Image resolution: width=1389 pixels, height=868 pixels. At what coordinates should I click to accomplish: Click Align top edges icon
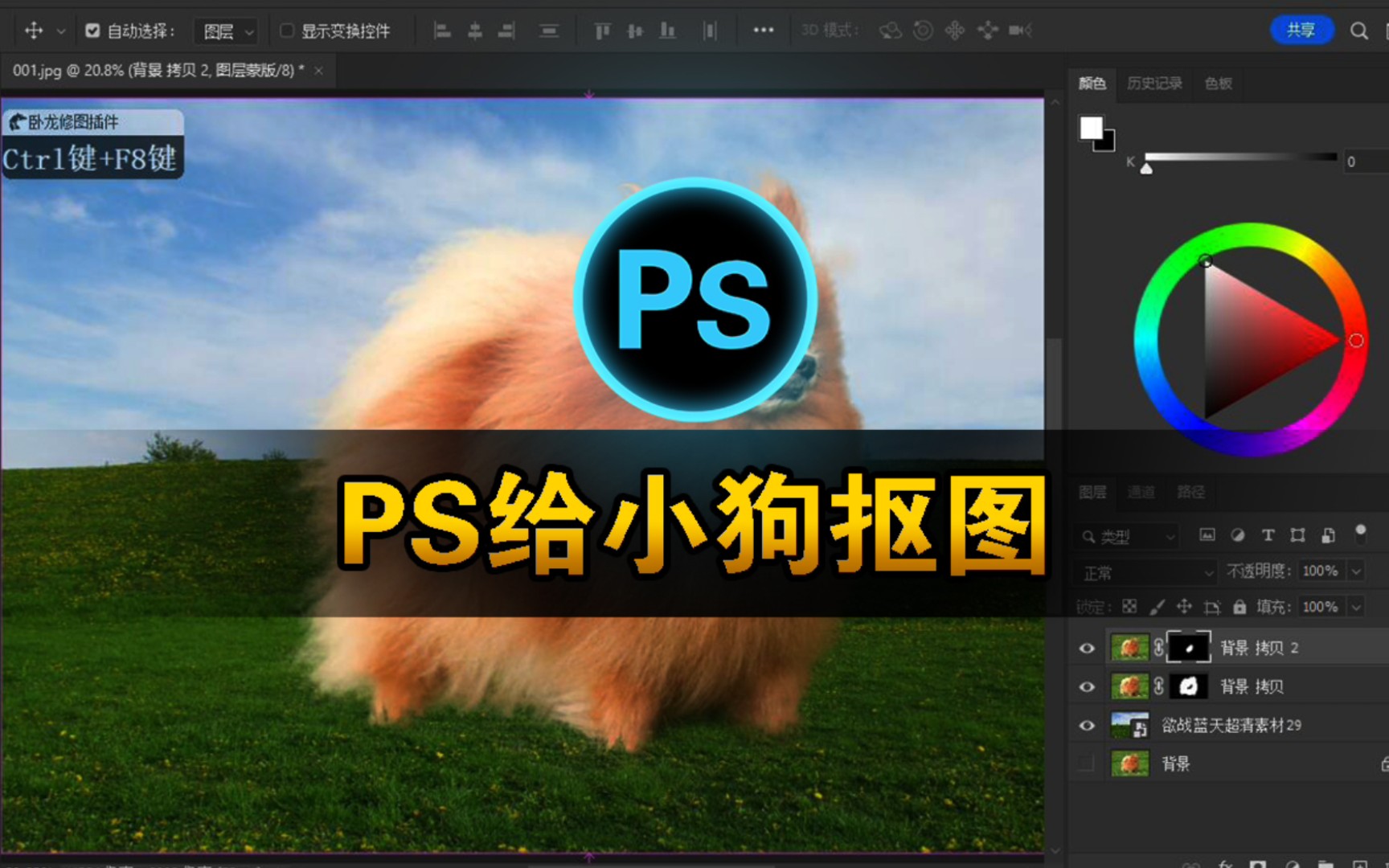click(602, 31)
